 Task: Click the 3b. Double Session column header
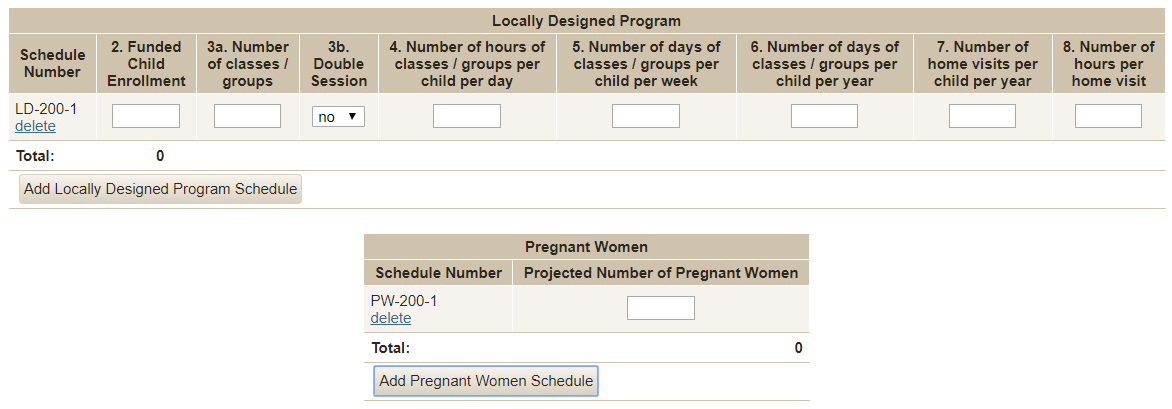338,64
